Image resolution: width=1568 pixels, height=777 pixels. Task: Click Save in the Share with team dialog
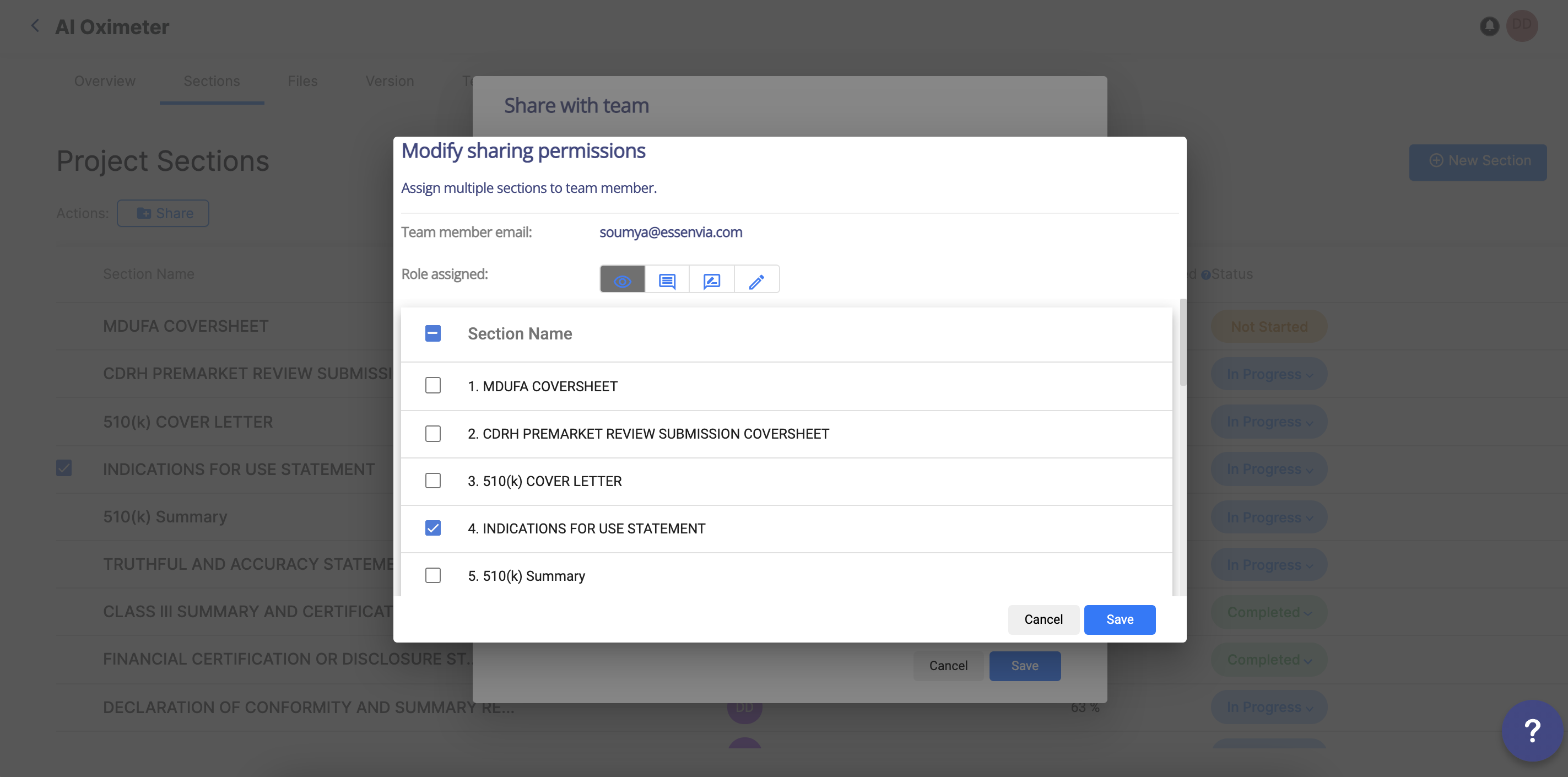(x=1024, y=666)
